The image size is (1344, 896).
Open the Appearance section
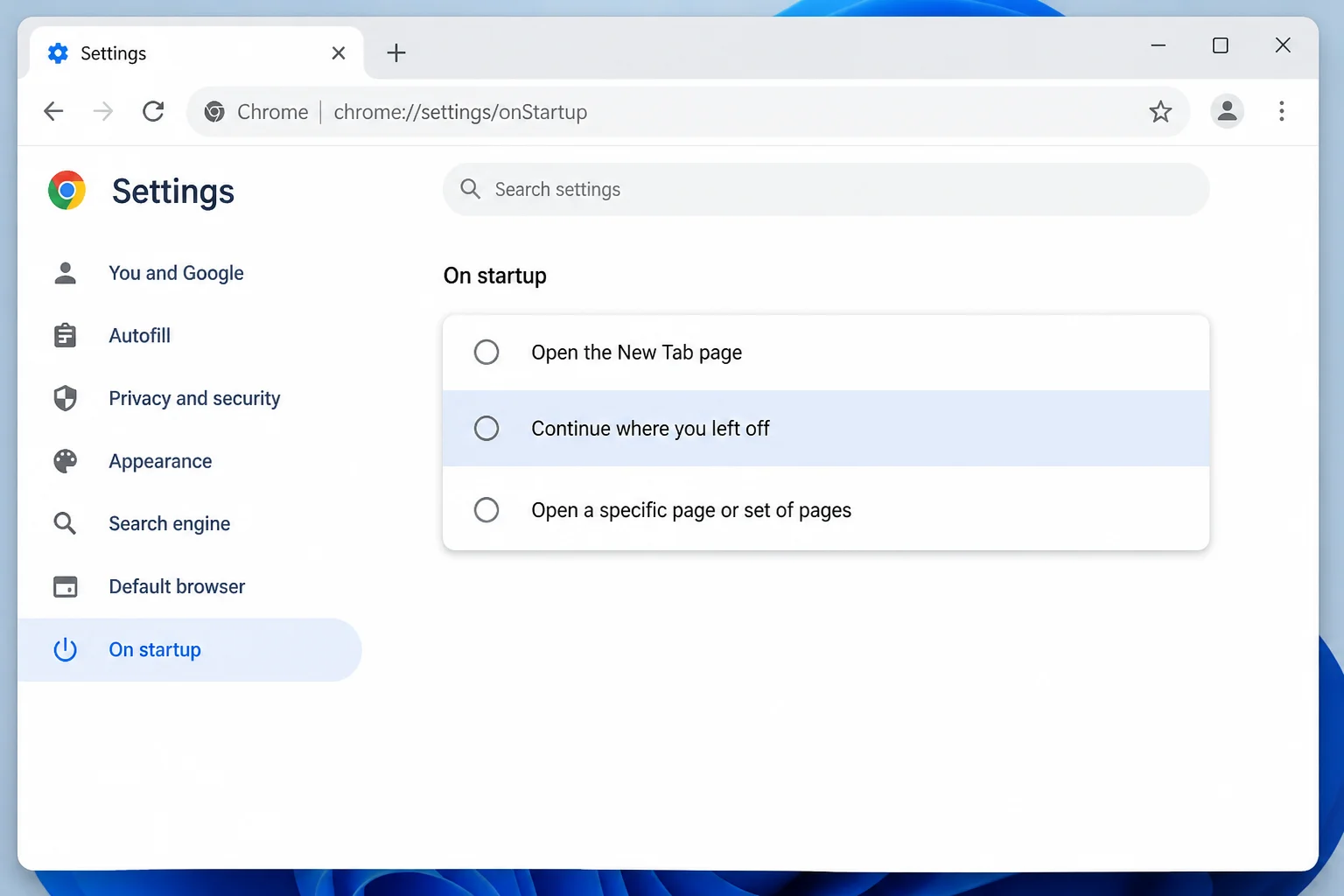(189, 461)
